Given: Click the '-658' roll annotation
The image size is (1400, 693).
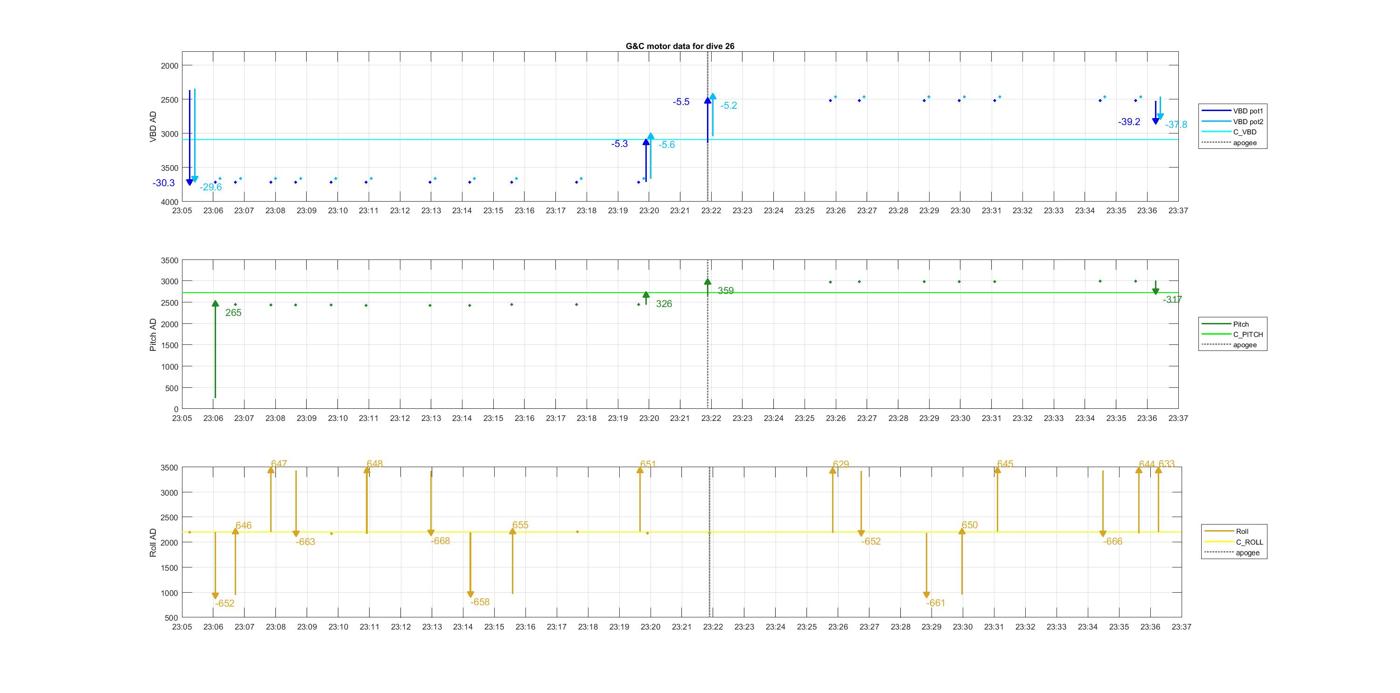Looking at the screenshot, I should pyautogui.click(x=480, y=602).
